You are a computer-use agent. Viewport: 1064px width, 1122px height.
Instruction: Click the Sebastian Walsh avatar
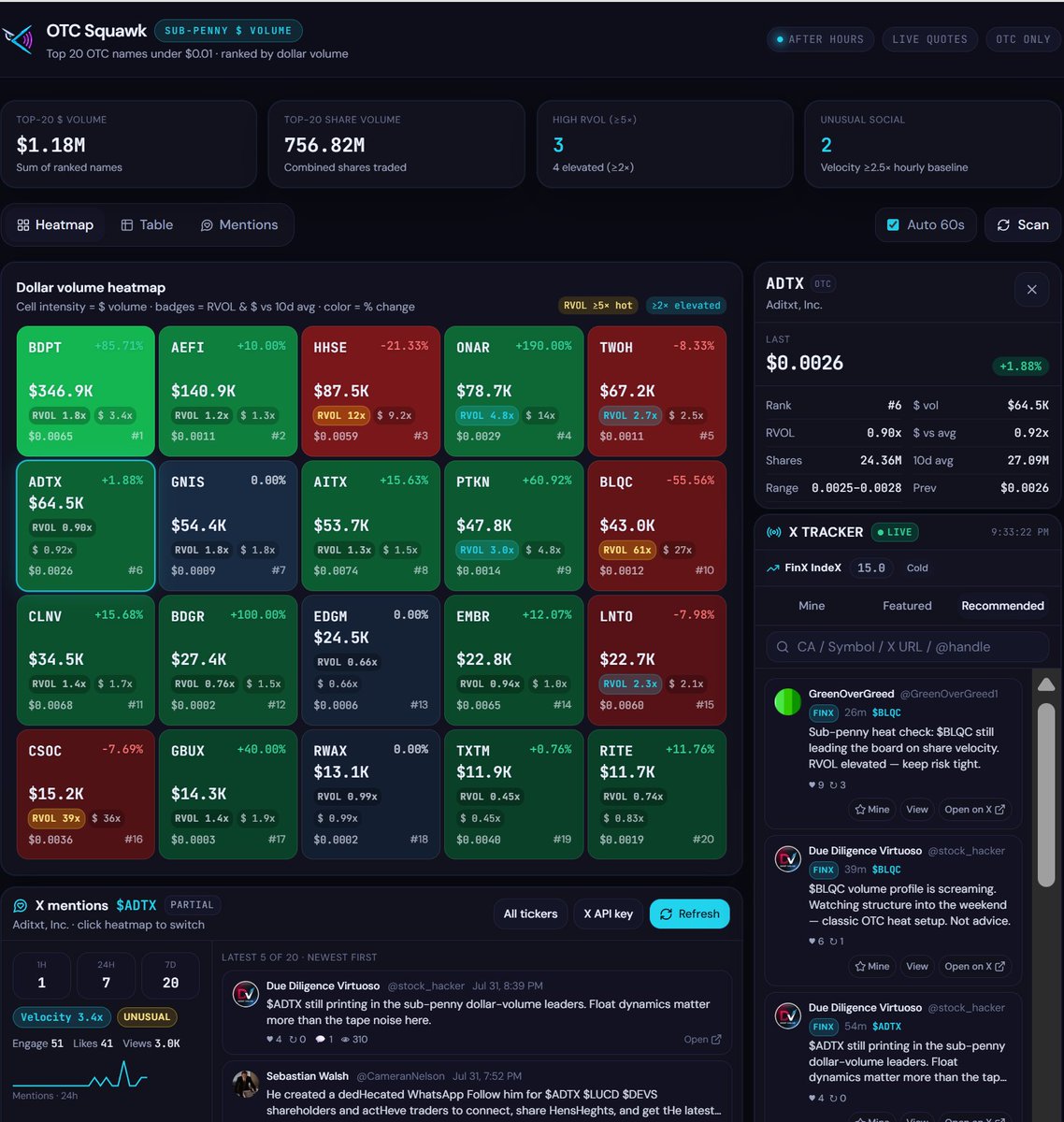245,1084
